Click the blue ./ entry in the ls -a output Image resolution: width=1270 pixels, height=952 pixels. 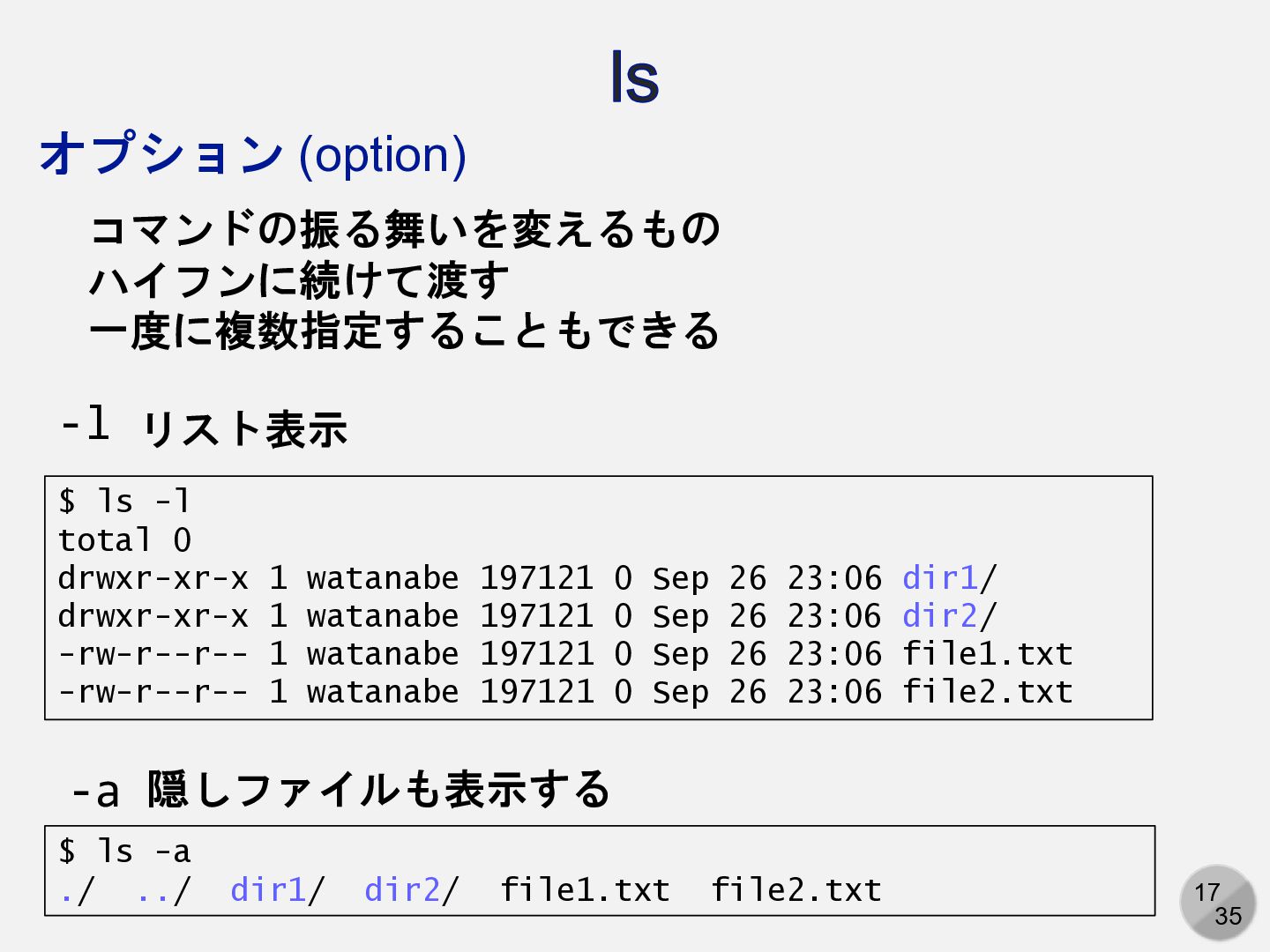tap(77, 890)
